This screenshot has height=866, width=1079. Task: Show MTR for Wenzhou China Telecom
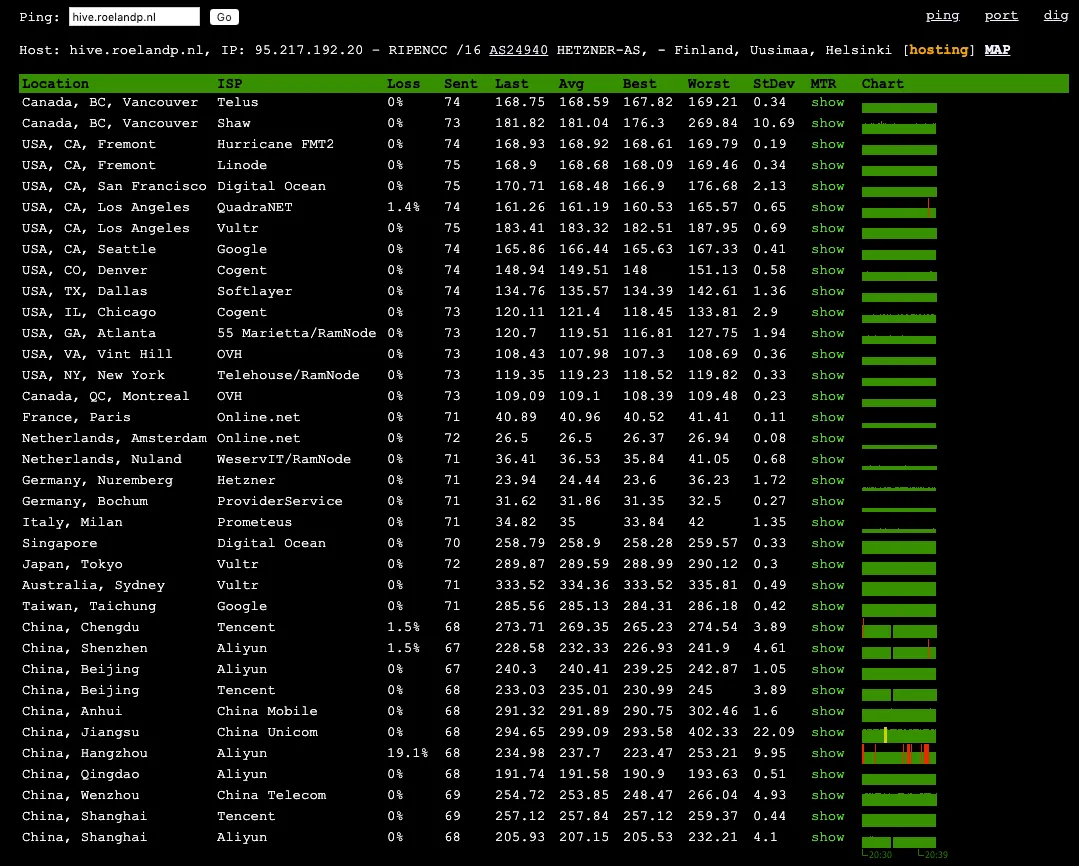pos(827,795)
